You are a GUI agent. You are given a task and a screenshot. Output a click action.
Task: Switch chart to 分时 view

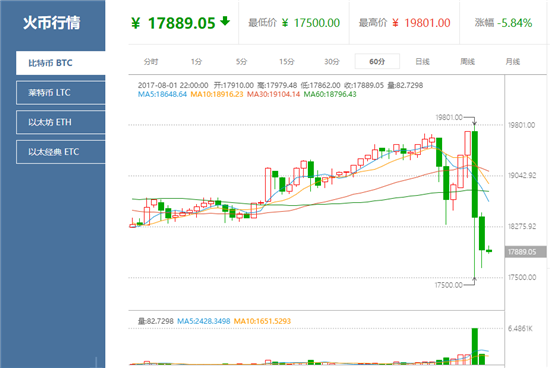151,62
